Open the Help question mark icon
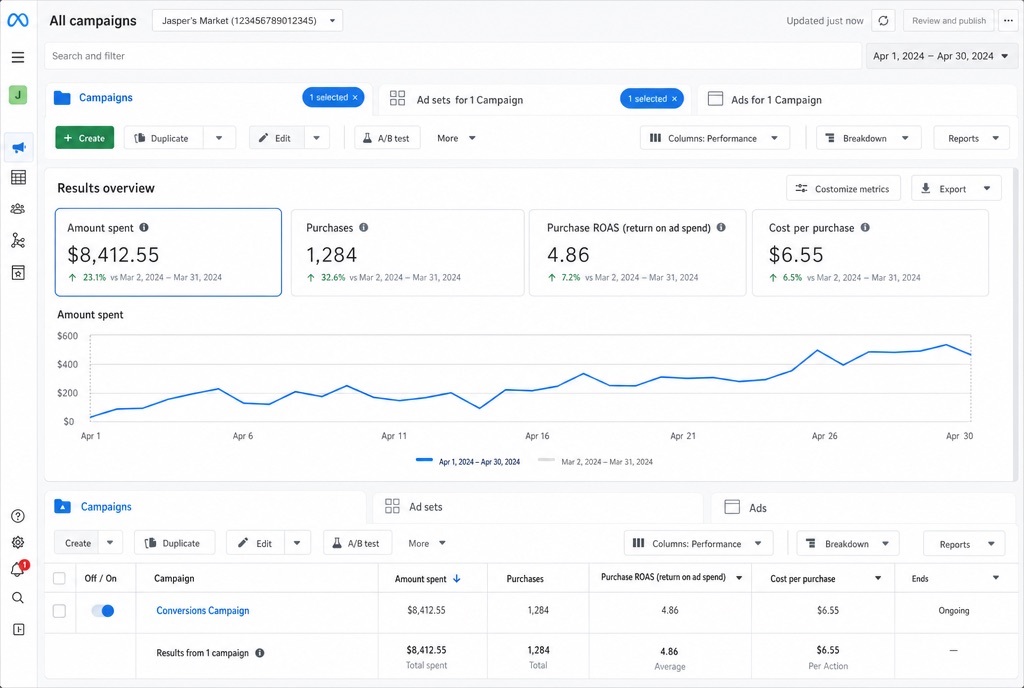Screen dimensions: 1024x688 click(18, 516)
